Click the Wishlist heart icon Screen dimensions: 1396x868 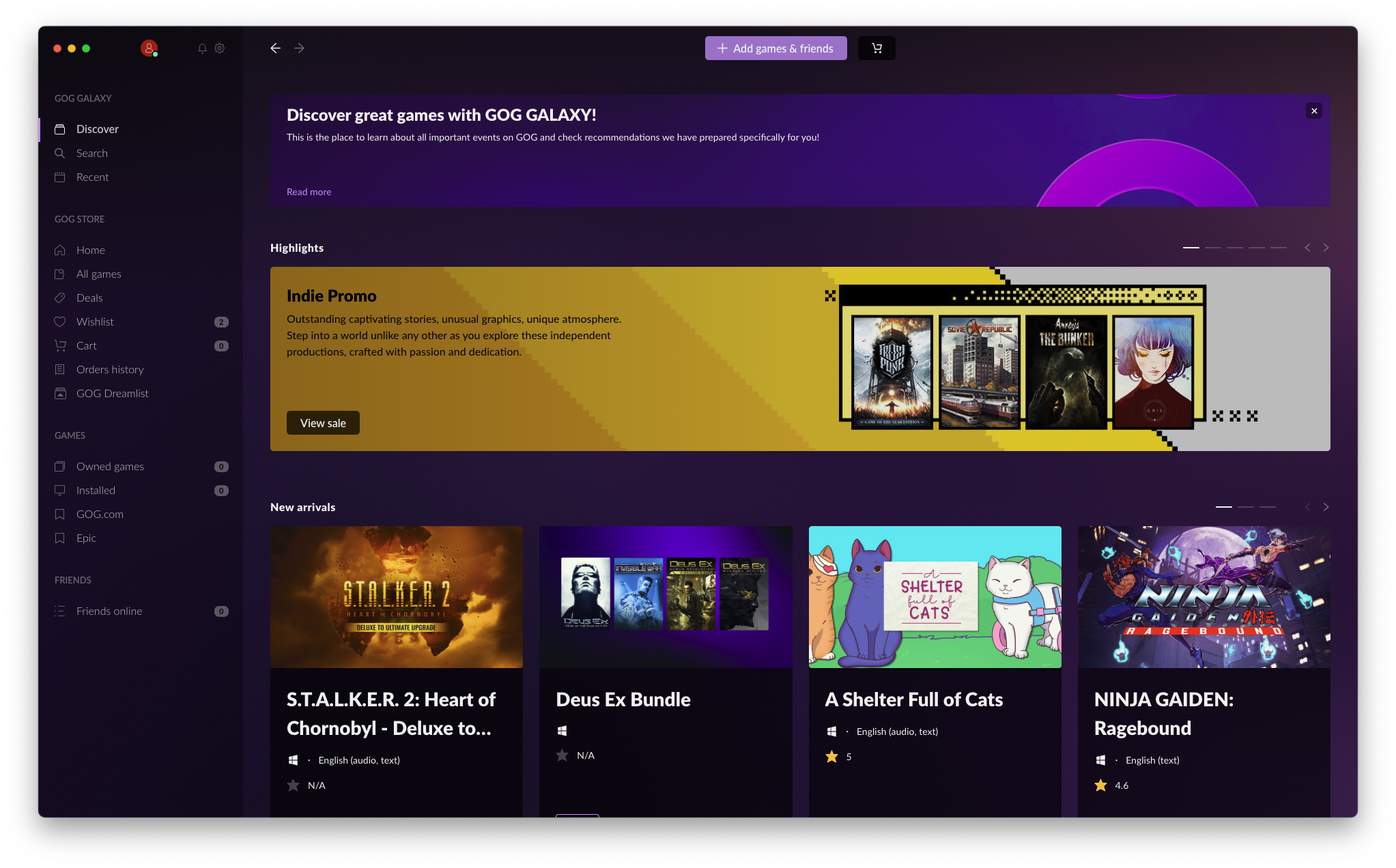[60, 321]
